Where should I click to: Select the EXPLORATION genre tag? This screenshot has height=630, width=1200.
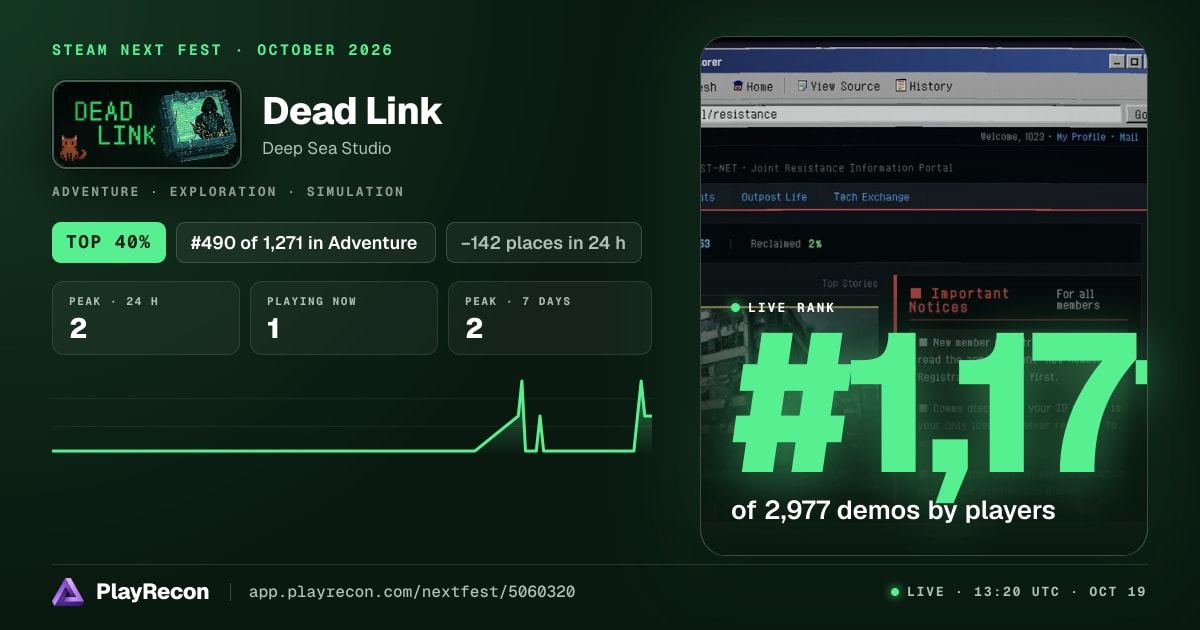(x=223, y=191)
